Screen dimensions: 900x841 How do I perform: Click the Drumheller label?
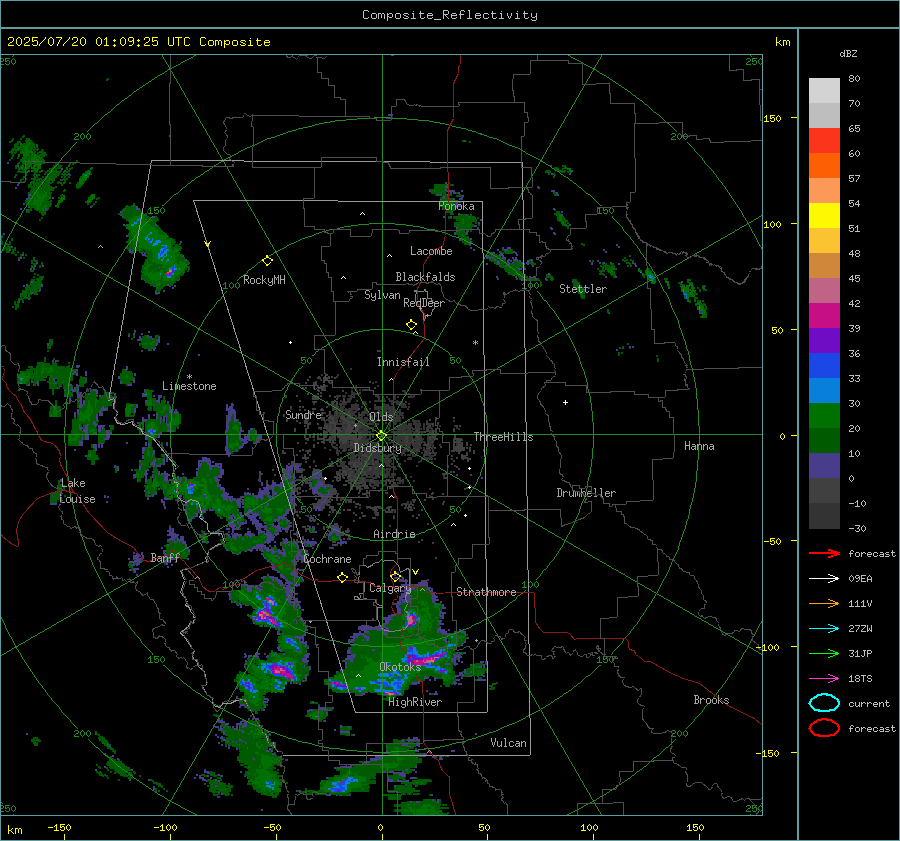[585, 493]
